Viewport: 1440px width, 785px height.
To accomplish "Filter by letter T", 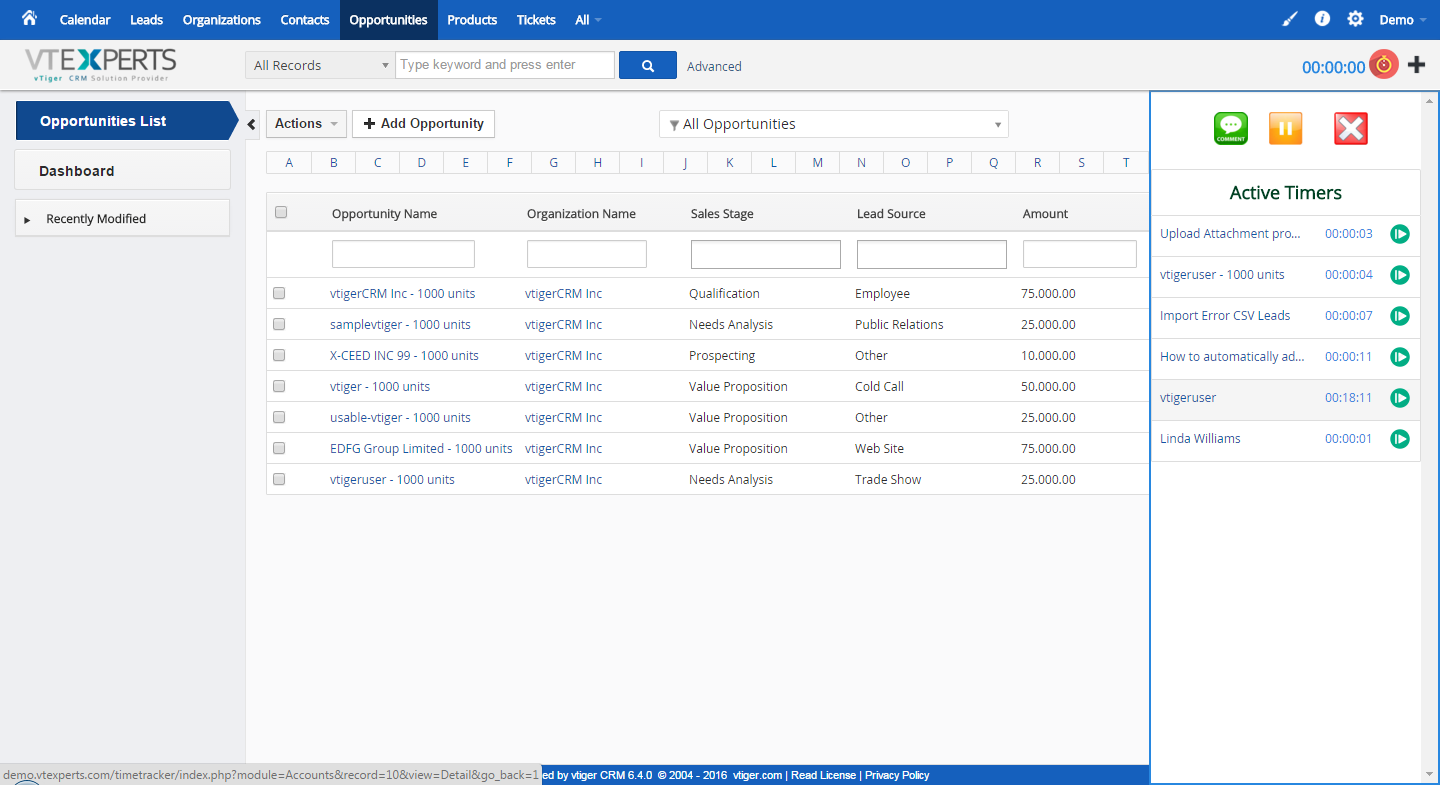I will click(x=1126, y=163).
